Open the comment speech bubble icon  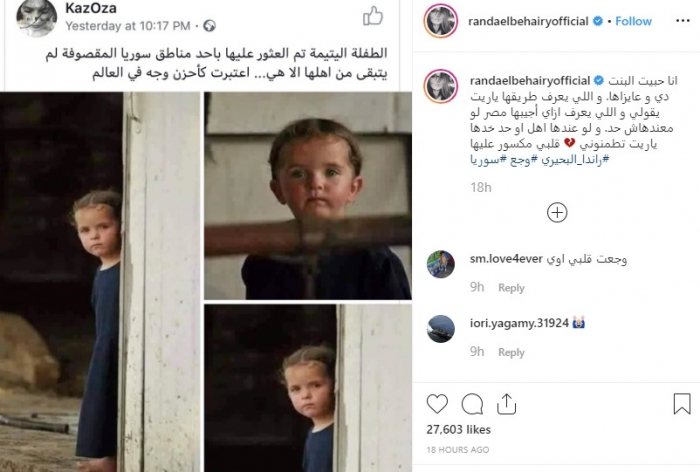point(472,404)
